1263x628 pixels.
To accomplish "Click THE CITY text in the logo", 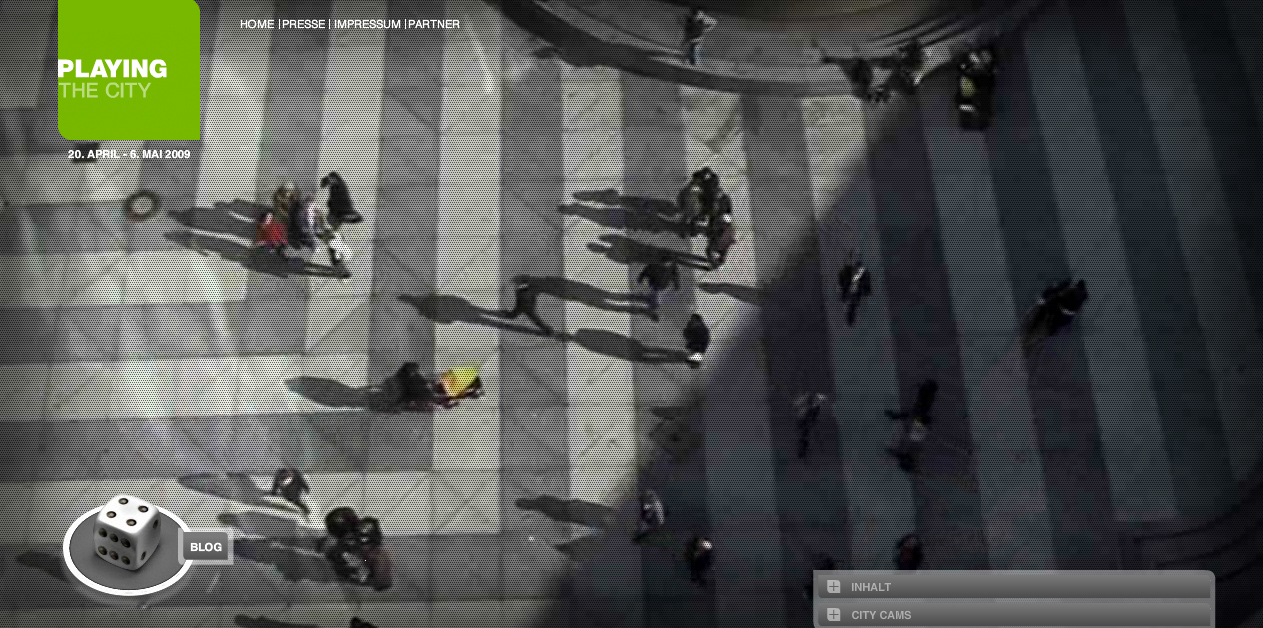I will point(104,91).
